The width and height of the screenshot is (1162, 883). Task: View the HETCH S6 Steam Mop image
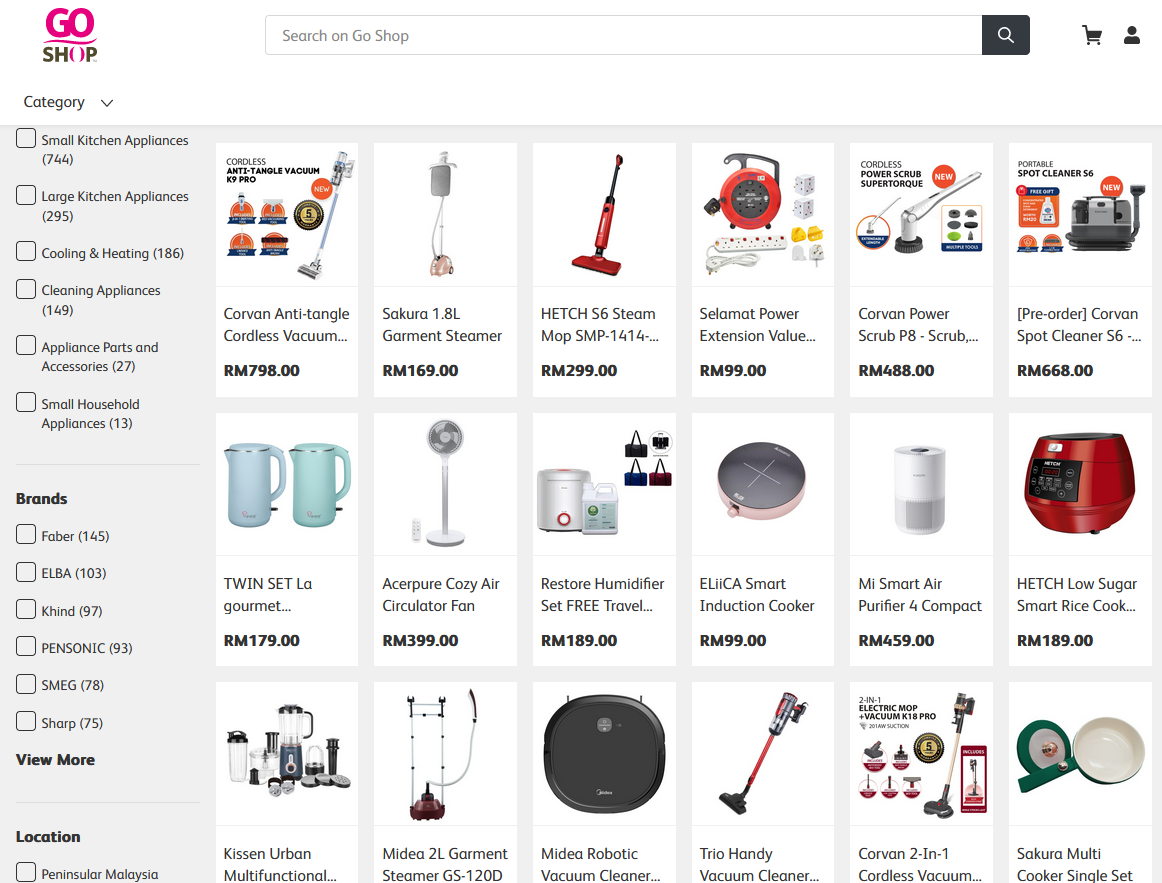[604, 214]
